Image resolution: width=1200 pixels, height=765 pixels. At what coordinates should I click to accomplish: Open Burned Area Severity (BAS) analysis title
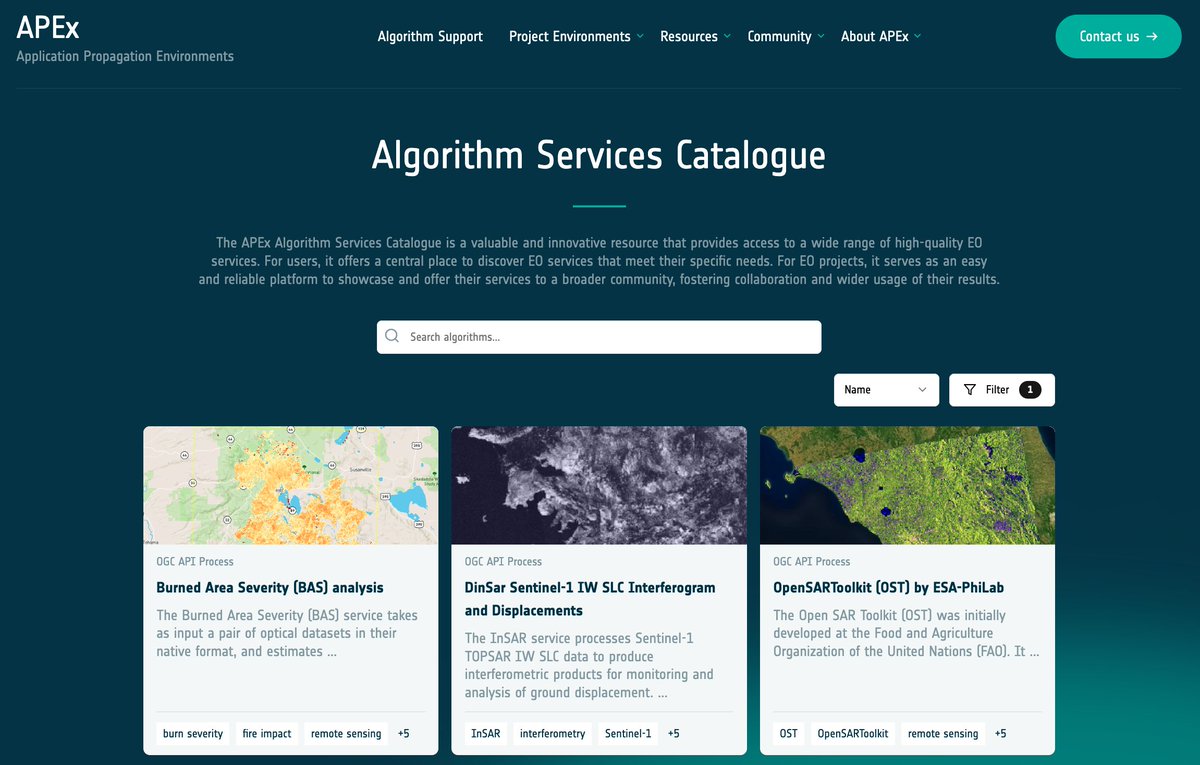[270, 588]
